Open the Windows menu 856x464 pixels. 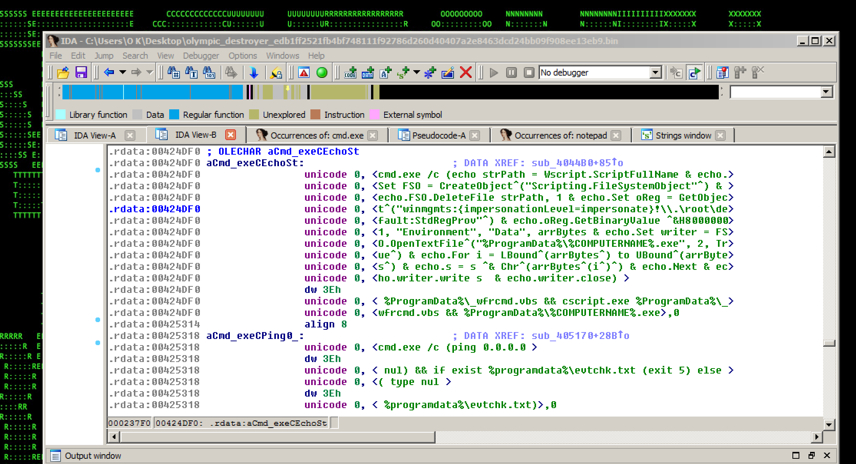282,56
